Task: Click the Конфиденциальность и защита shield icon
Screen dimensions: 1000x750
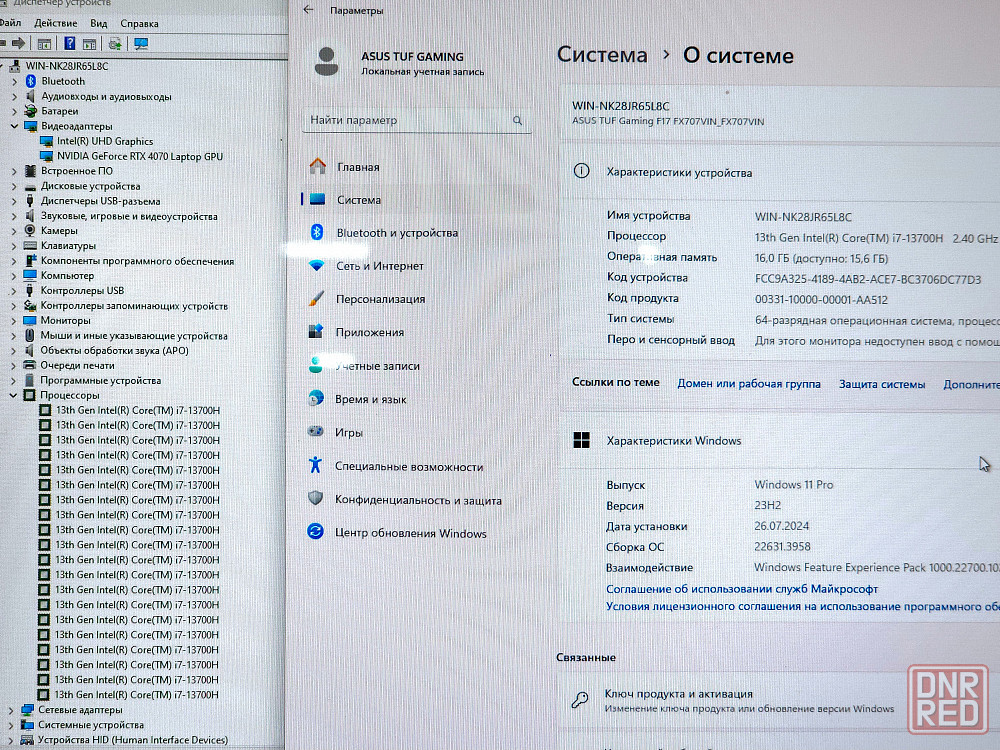Action: point(315,499)
